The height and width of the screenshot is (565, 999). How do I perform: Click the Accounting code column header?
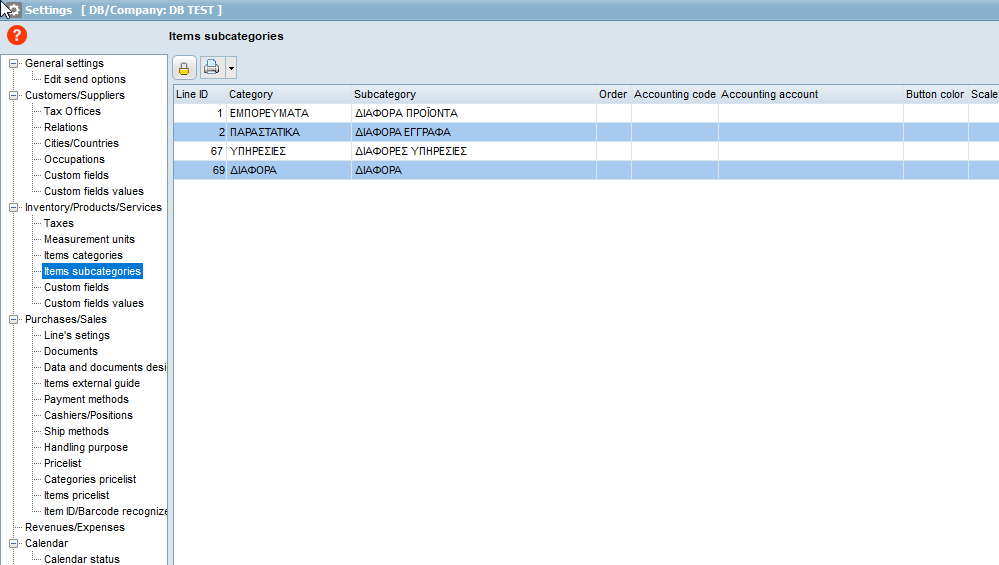675,94
